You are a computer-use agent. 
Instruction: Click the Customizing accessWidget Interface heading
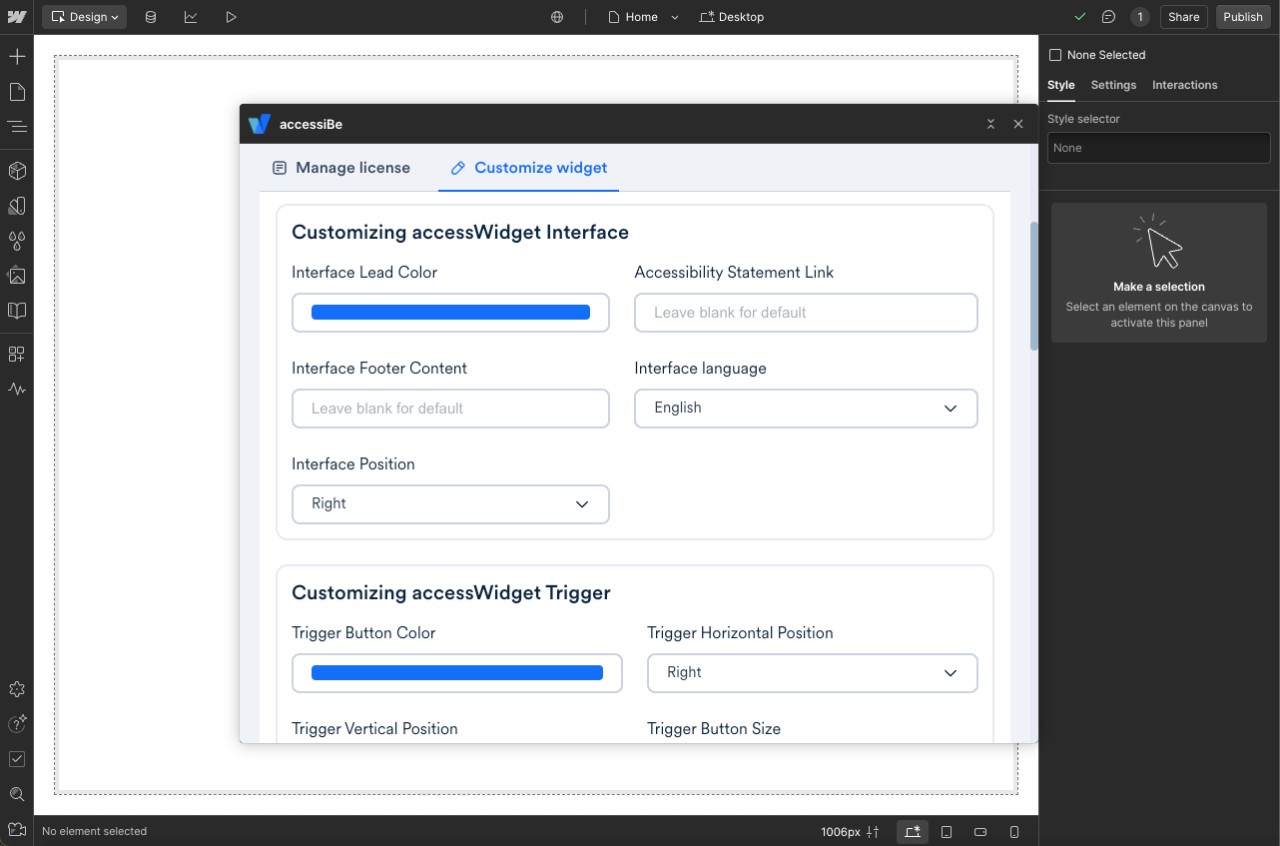click(x=460, y=232)
